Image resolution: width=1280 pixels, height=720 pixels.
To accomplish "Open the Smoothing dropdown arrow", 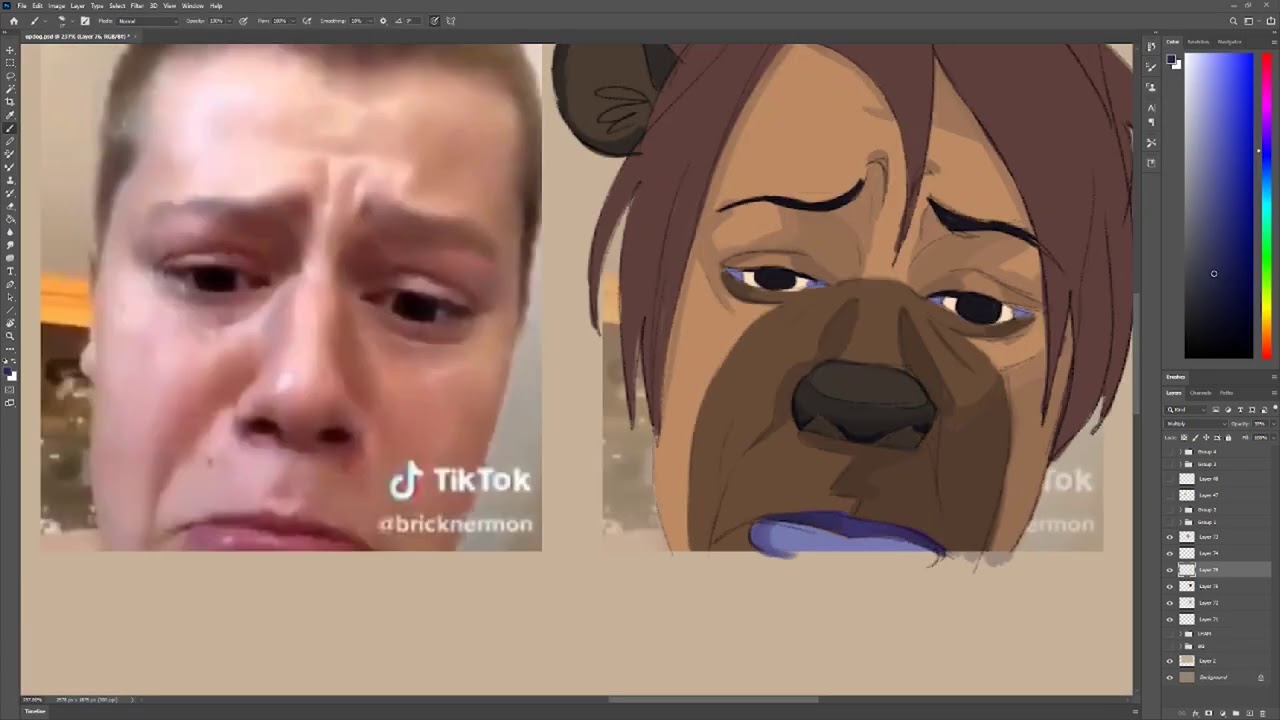I will pos(371,21).
